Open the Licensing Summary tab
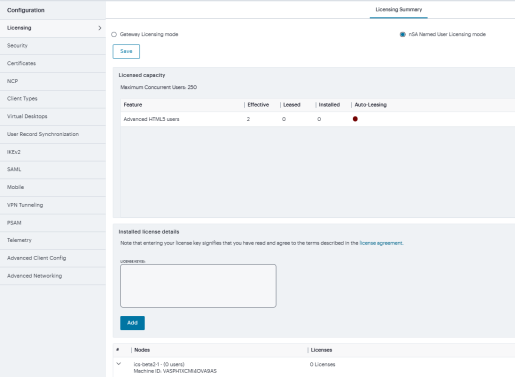 pyautogui.click(x=399, y=10)
